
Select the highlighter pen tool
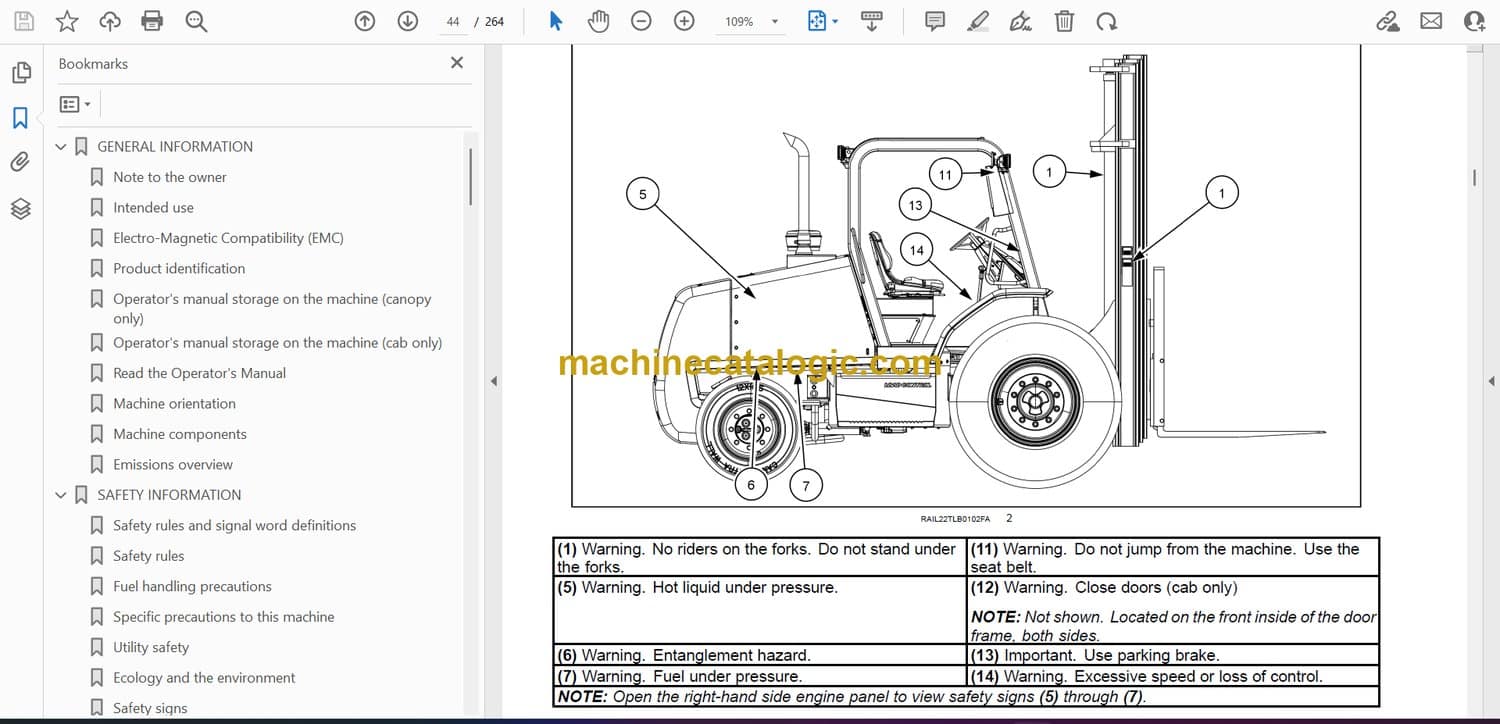coord(978,21)
